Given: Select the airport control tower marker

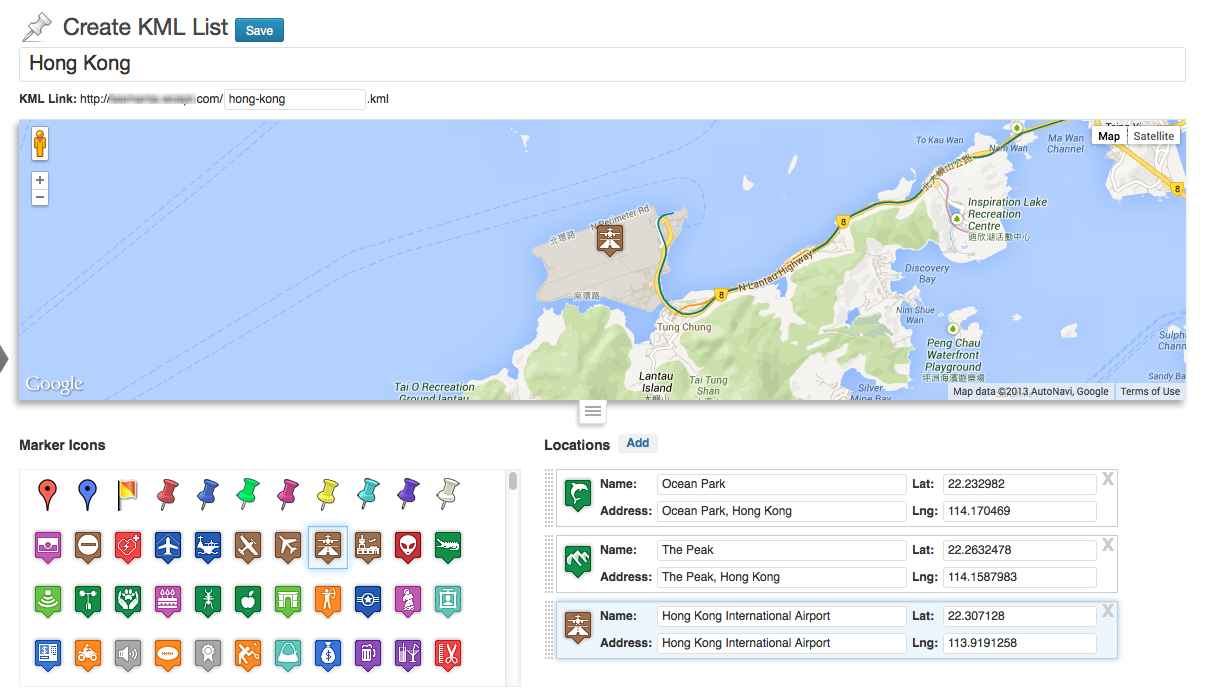Looking at the screenshot, I should tap(368, 547).
